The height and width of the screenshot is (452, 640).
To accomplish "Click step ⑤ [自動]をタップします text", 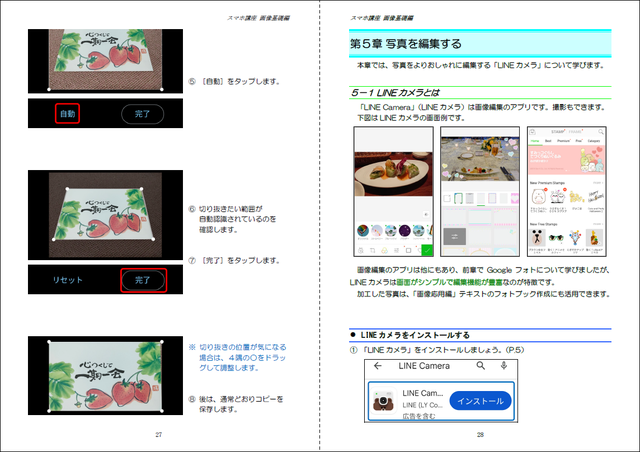I will pyautogui.click(x=234, y=82).
